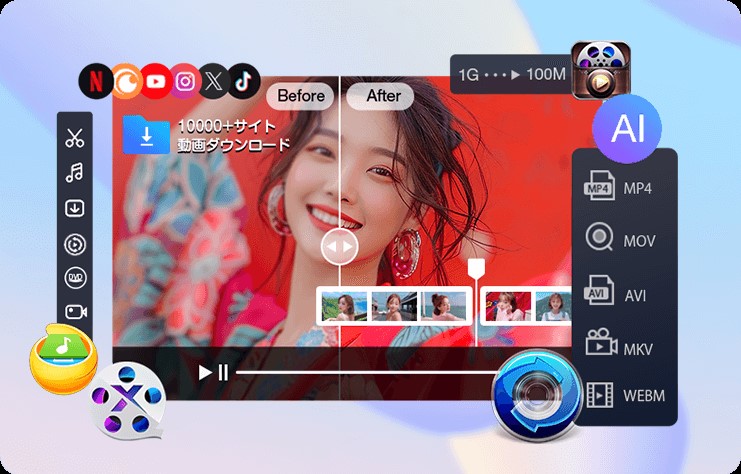741x474 pixels.
Task: Click the AVI text label
Action: point(635,296)
